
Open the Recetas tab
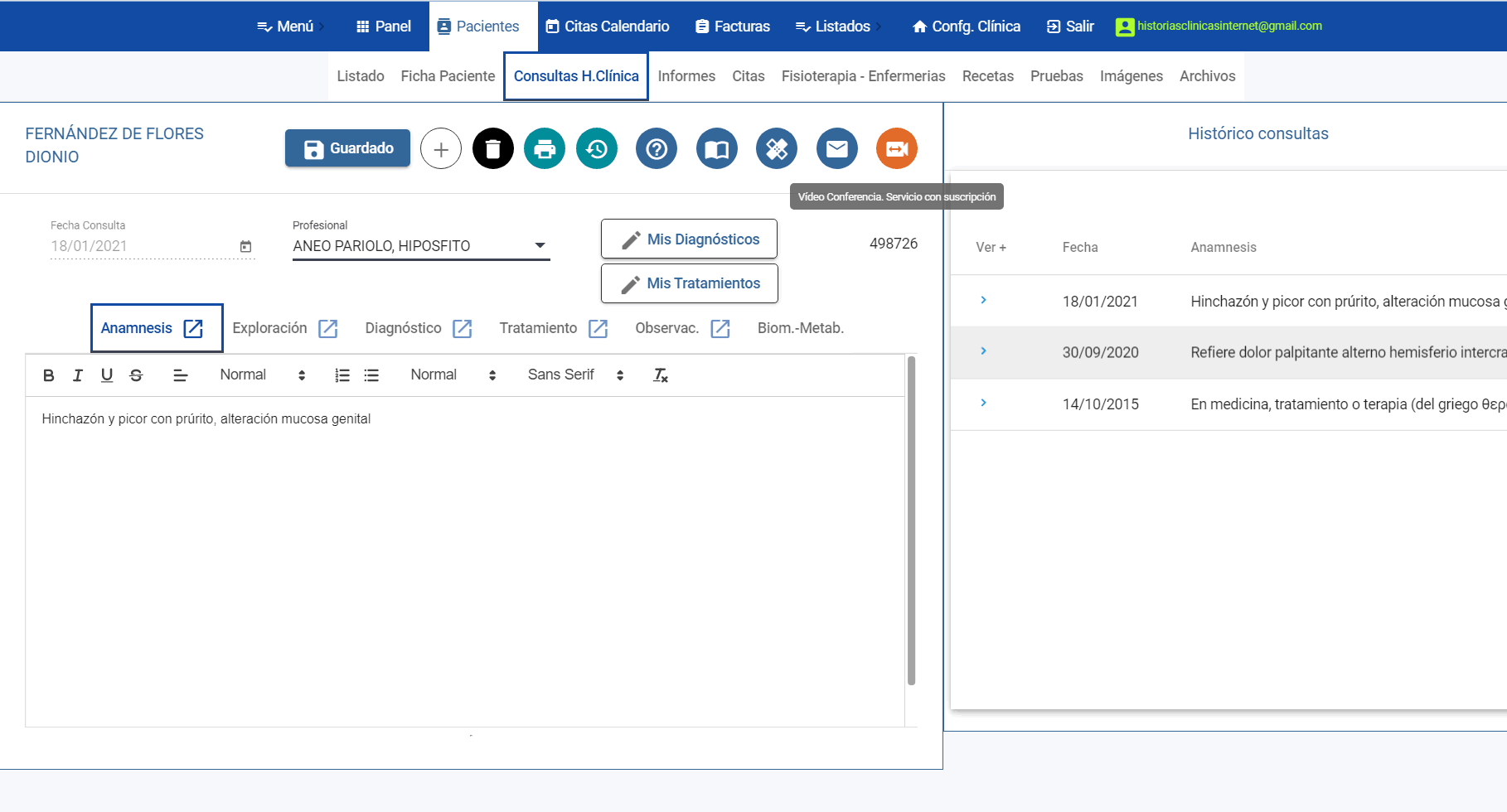987,76
